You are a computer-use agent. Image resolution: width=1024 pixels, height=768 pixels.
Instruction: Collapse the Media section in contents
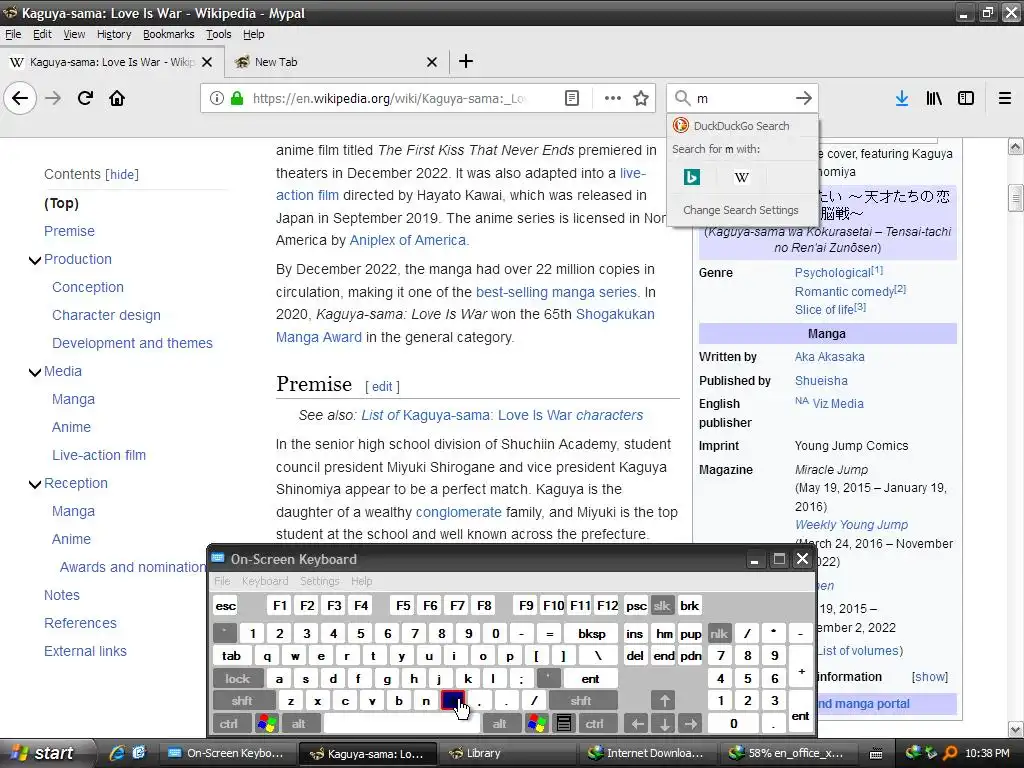coord(35,372)
